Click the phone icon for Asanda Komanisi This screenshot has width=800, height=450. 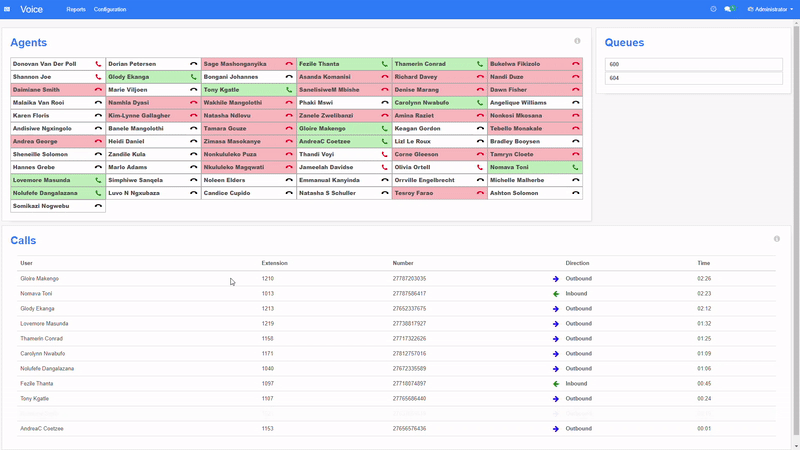coord(385,77)
